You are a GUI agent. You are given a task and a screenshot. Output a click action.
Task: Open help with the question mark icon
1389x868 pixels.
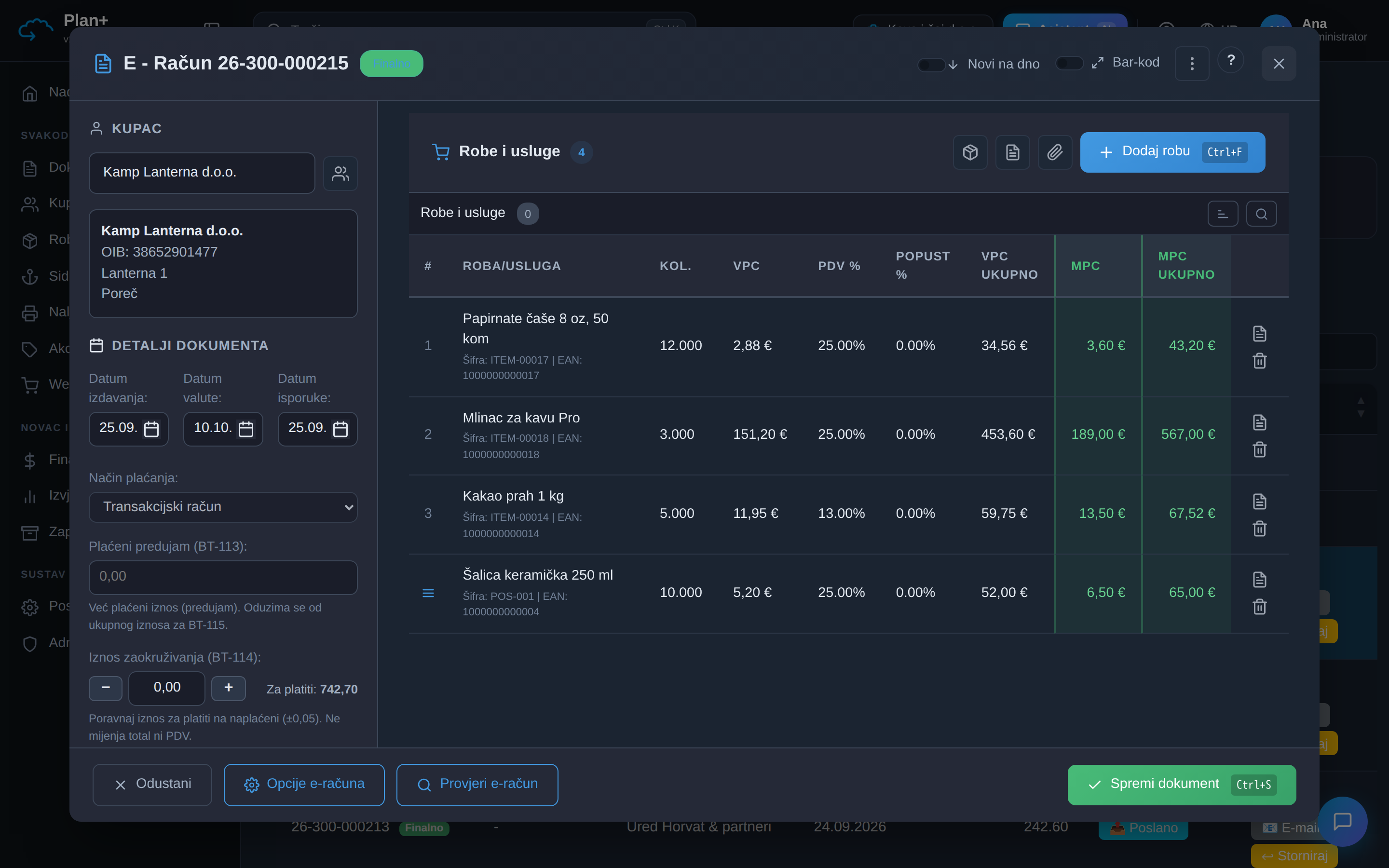coord(1231,60)
